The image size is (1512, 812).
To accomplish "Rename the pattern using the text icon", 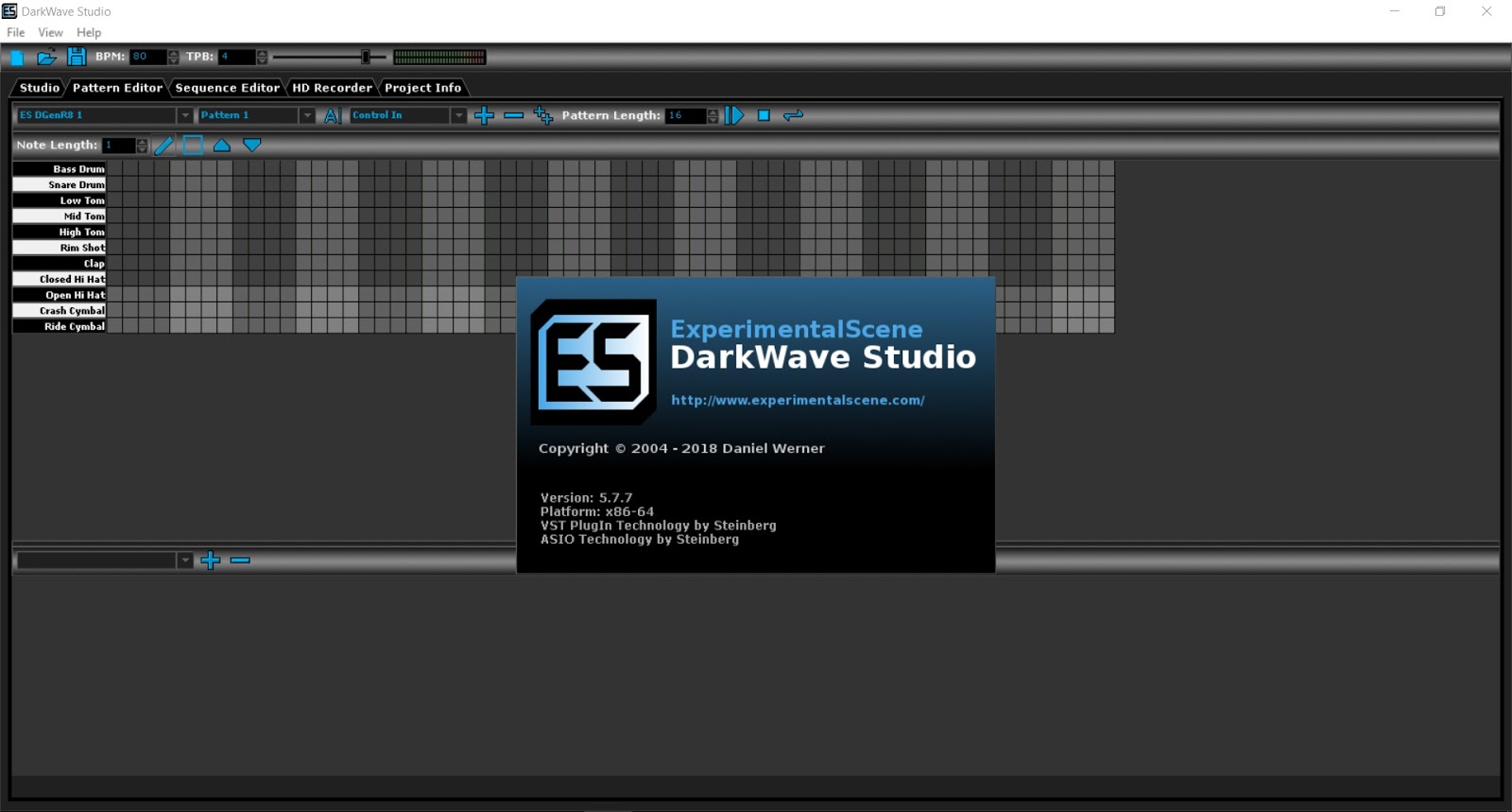I will click(332, 115).
